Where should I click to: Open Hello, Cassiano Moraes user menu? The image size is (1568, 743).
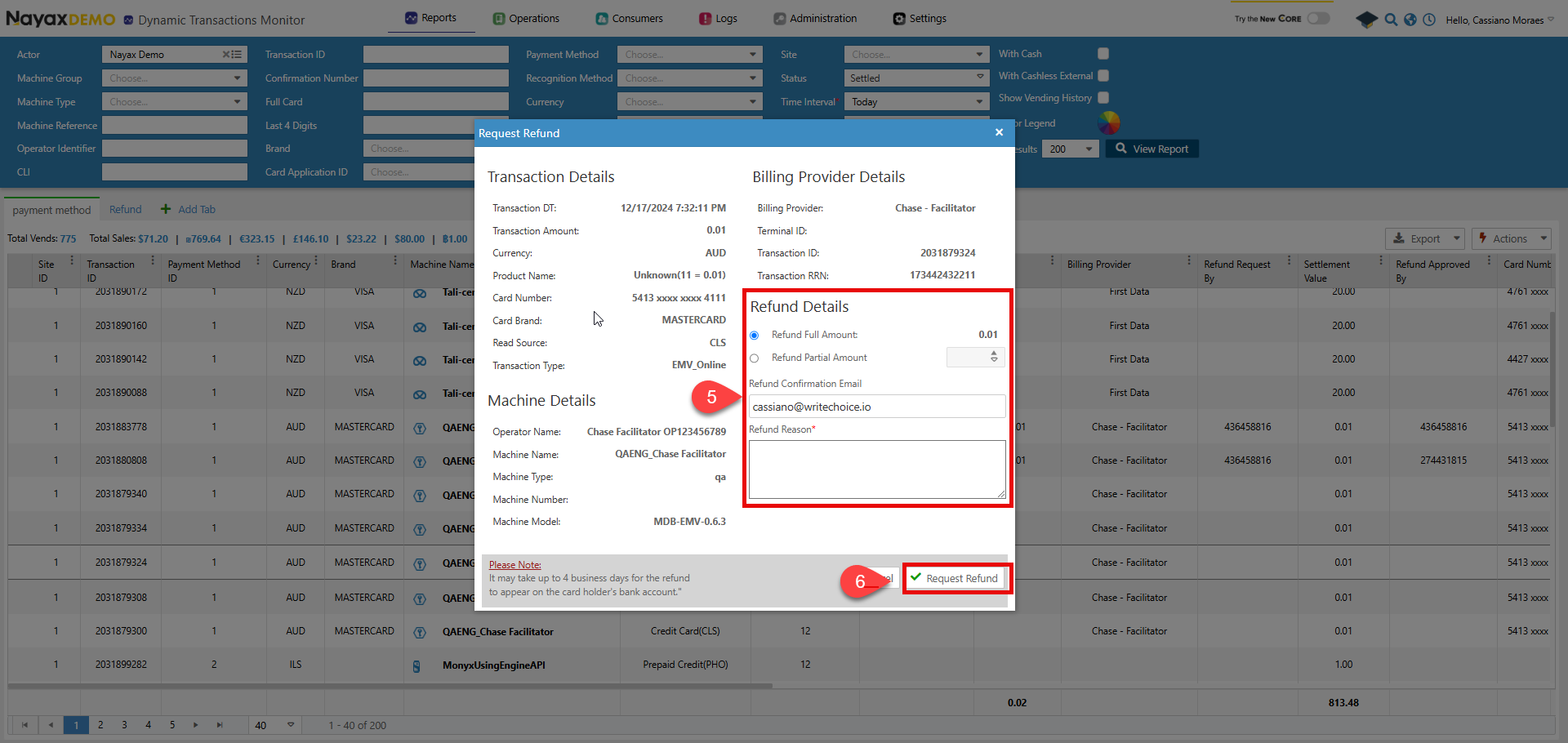point(1499,20)
